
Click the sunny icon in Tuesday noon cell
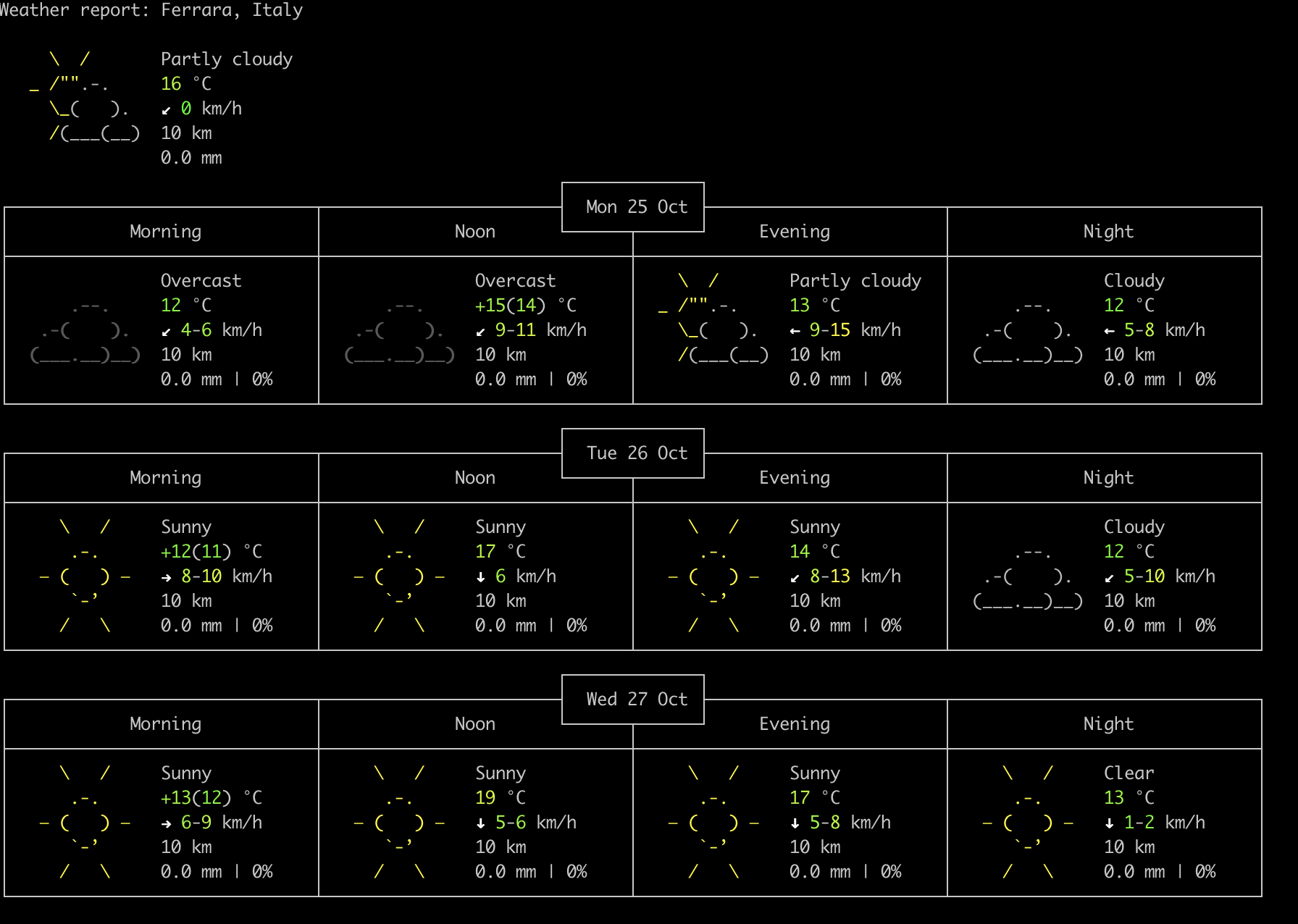click(x=398, y=576)
